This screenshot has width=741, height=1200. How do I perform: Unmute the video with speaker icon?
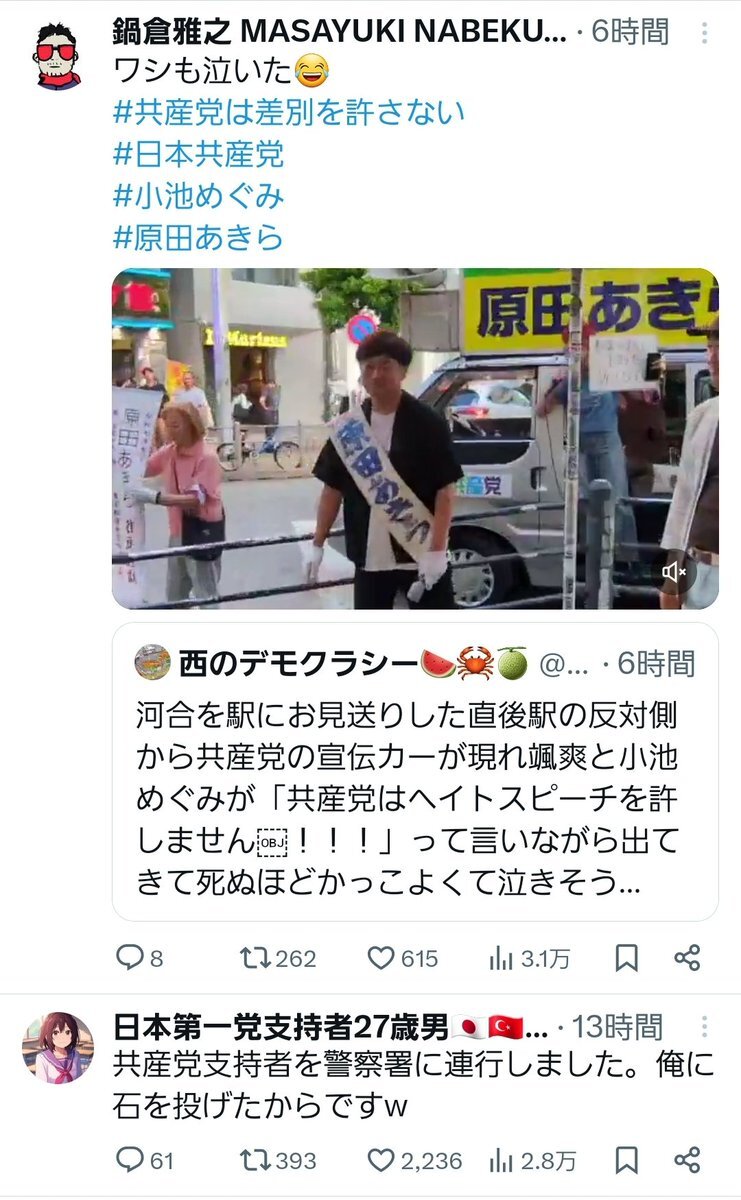click(675, 572)
